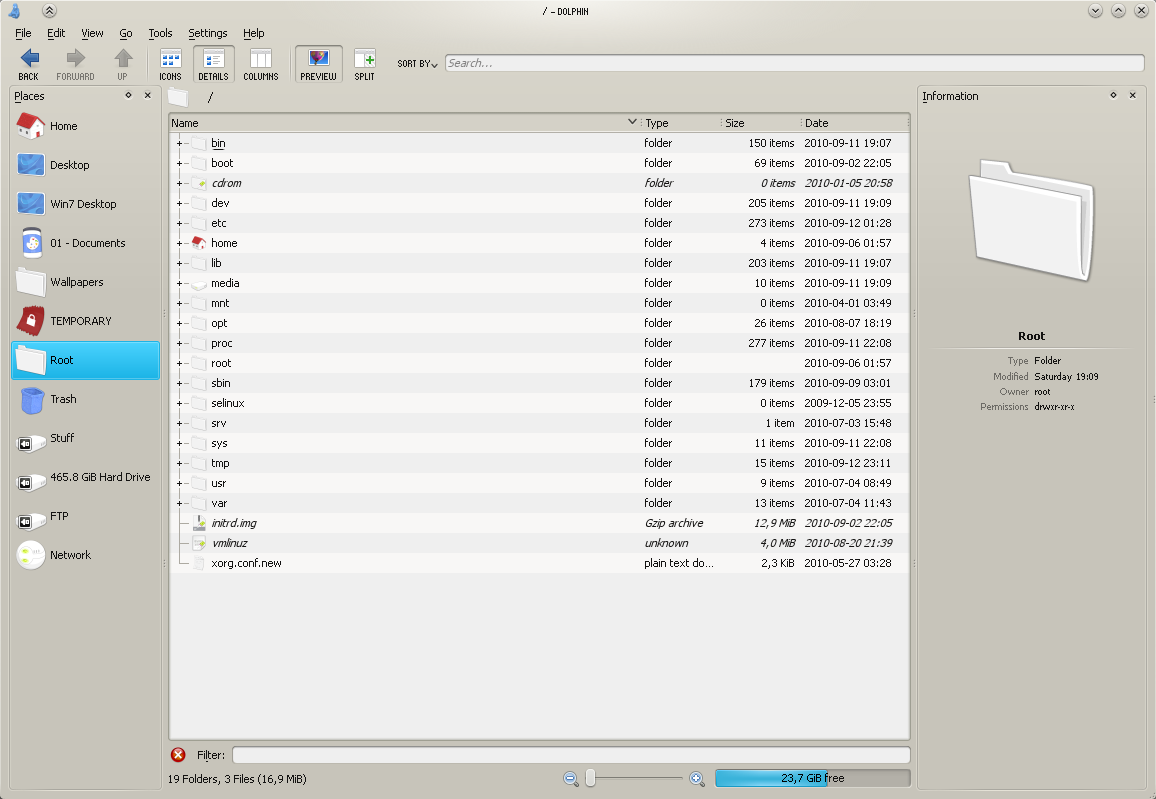Click the 23,7 GiB free space bar
Image resolution: width=1156 pixels, height=799 pixels.
coord(812,778)
